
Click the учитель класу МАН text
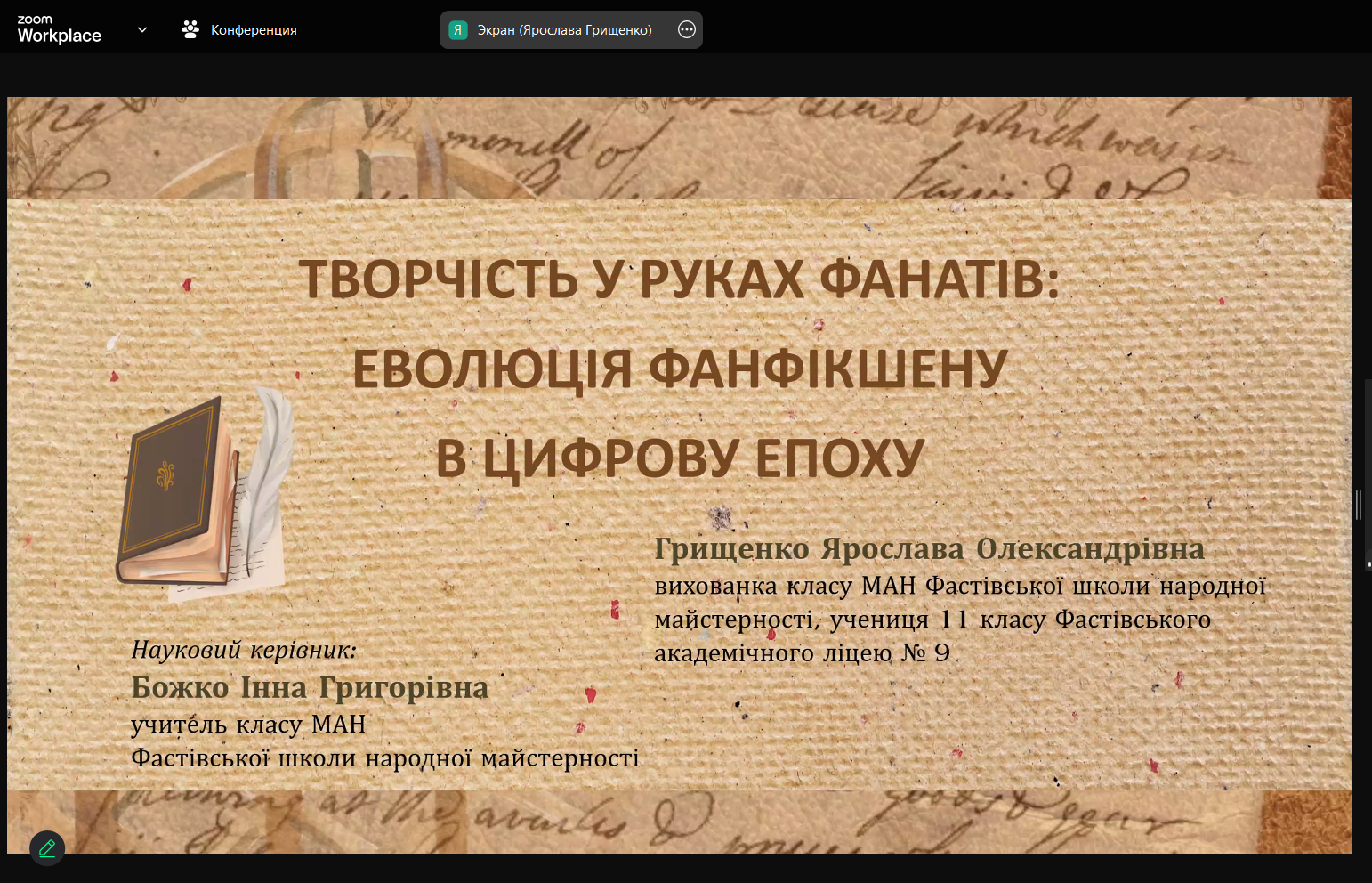pos(248,725)
